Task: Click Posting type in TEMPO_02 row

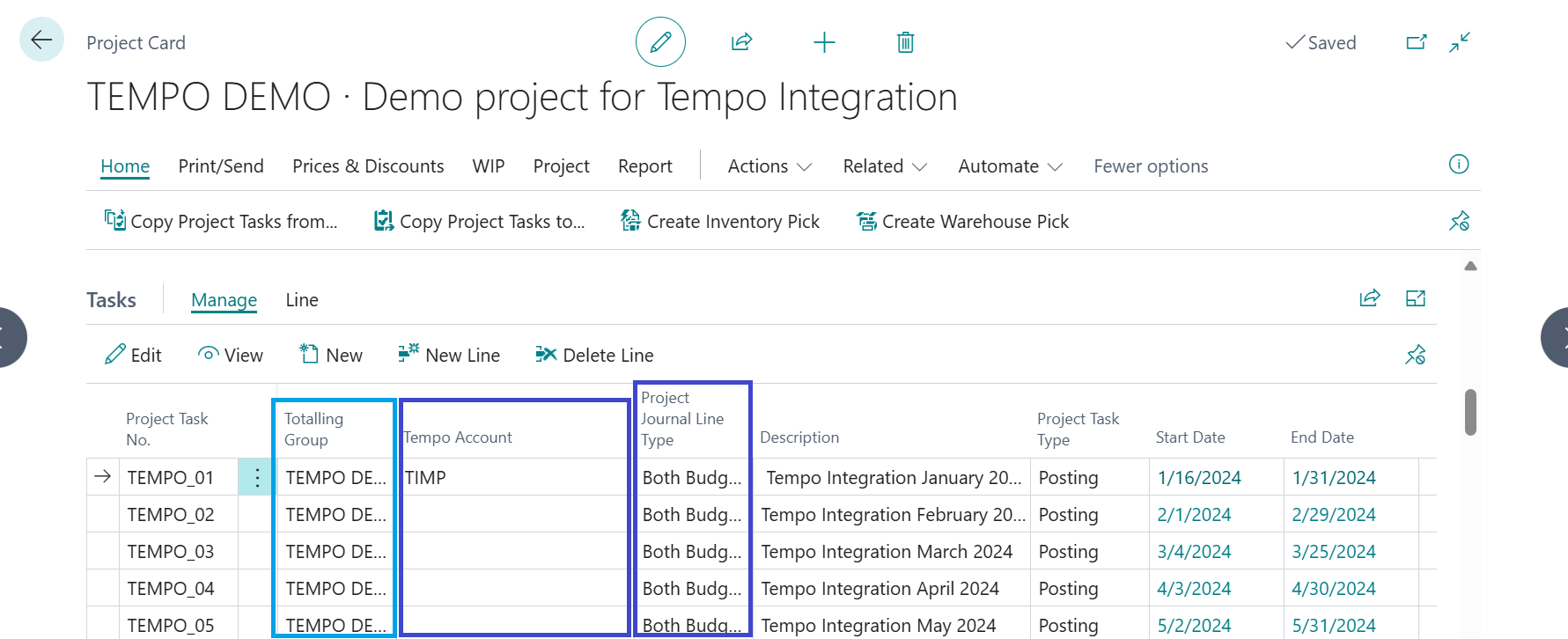Action: (x=1068, y=515)
